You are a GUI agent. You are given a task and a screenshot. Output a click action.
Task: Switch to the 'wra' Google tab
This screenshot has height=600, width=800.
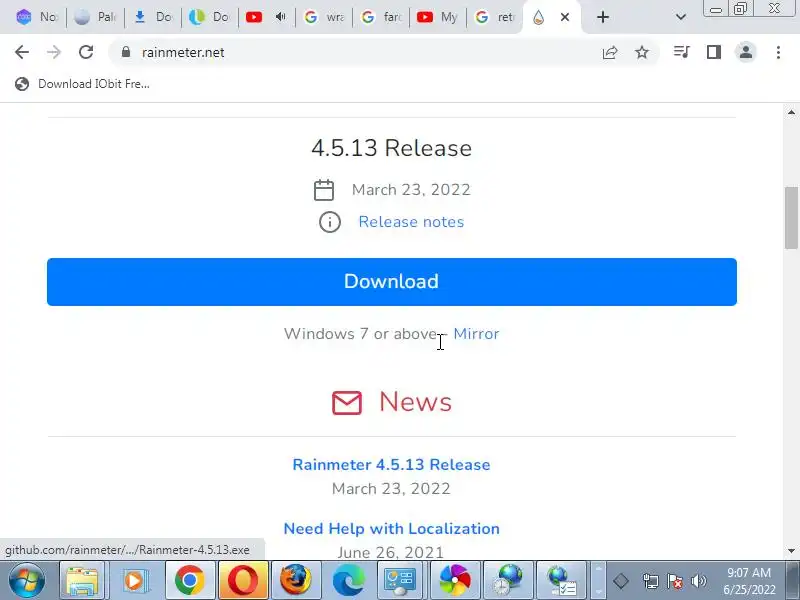click(324, 17)
